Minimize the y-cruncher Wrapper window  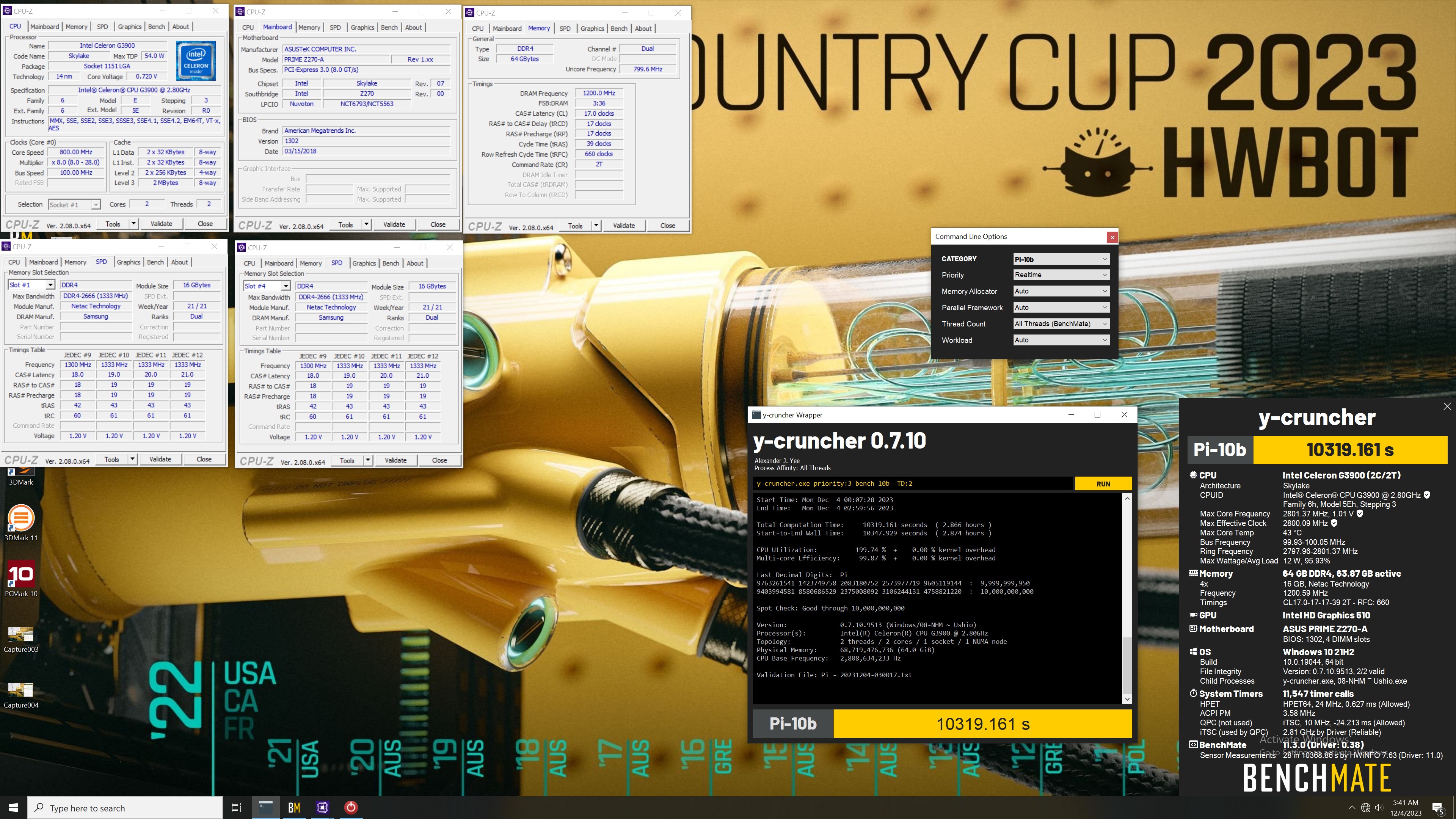[1070, 415]
